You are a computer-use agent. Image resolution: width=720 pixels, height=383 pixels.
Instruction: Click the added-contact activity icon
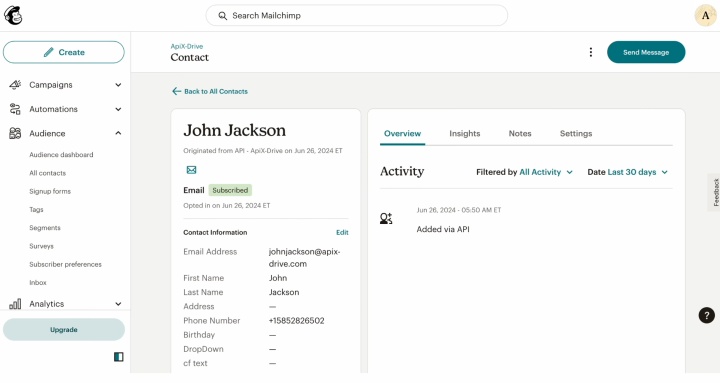pyautogui.click(x=386, y=219)
